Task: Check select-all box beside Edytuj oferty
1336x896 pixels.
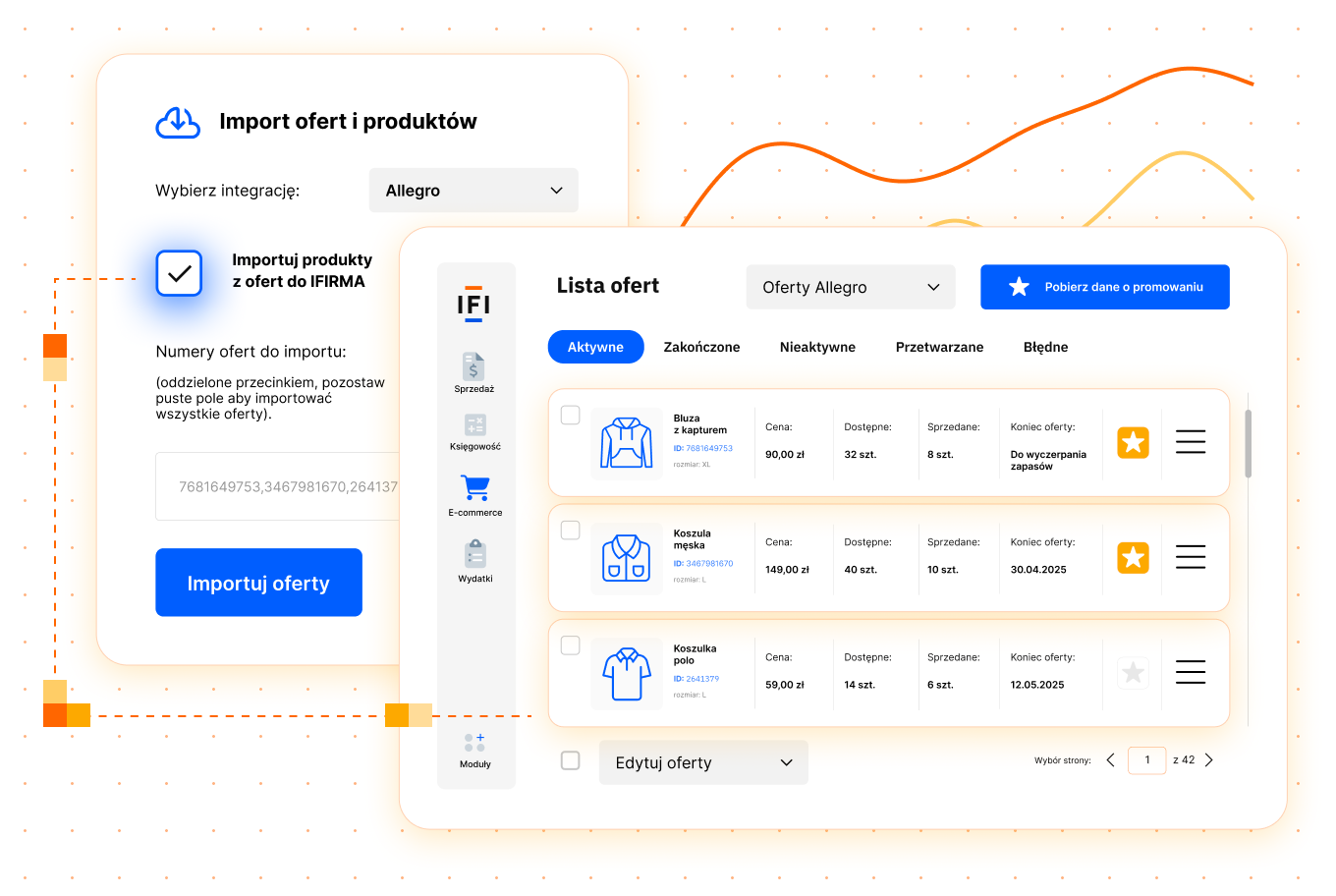Action: pyautogui.click(x=570, y=760)
